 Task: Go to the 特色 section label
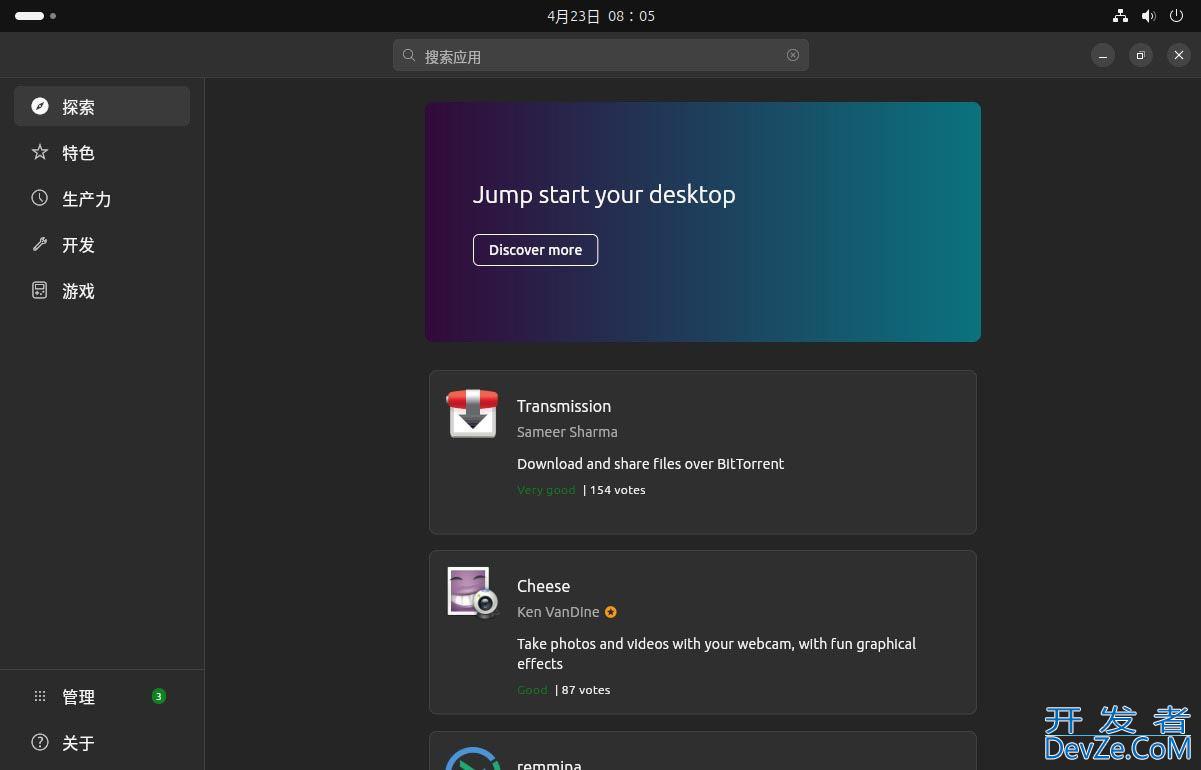(x=78, y=153)
